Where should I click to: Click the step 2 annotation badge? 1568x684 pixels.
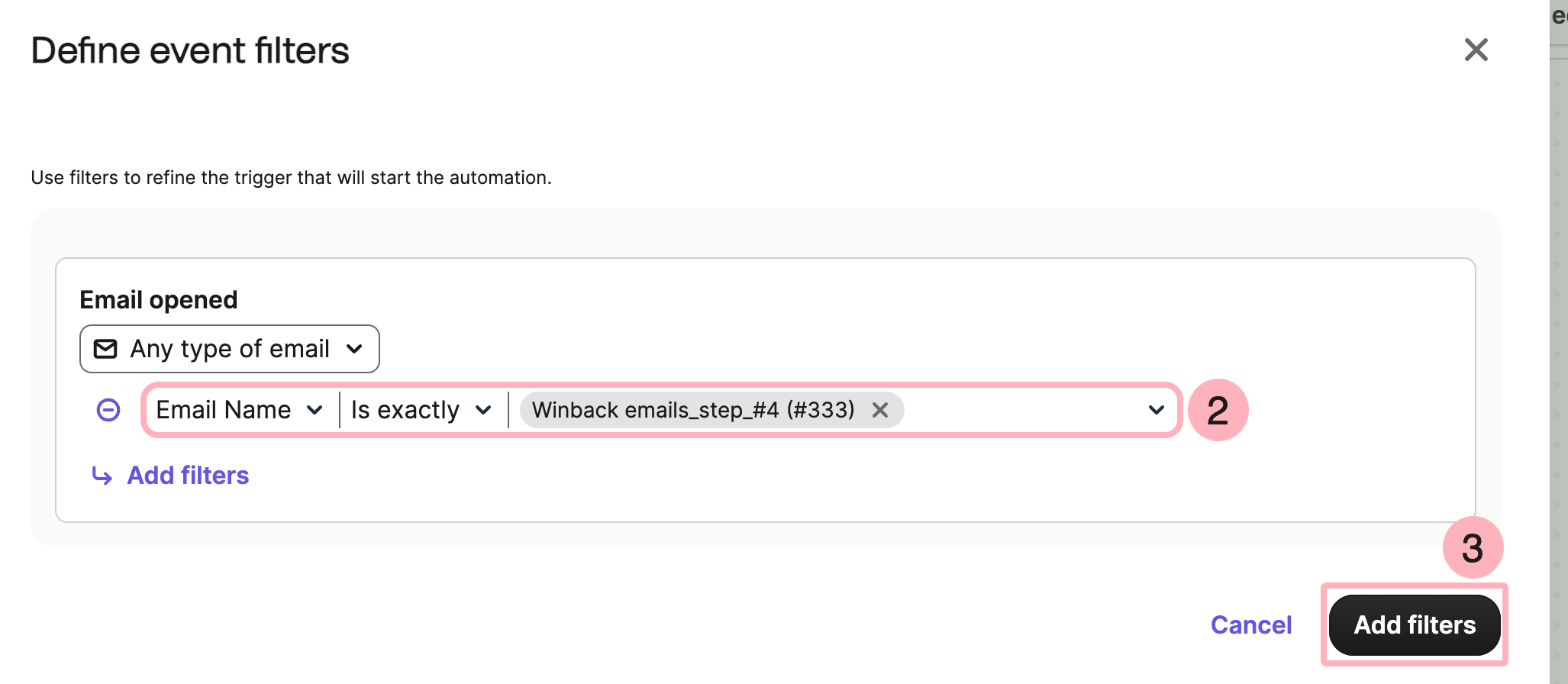tap(1218, 410)
